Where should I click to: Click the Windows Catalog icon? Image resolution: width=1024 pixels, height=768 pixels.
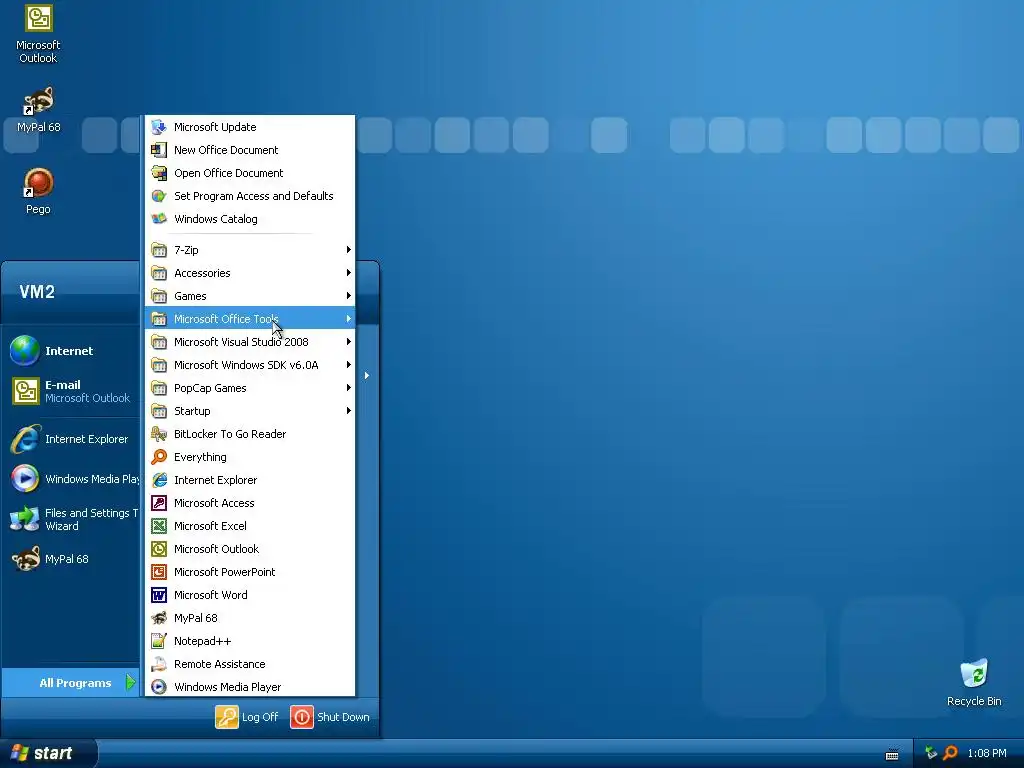tap(159, 219)
